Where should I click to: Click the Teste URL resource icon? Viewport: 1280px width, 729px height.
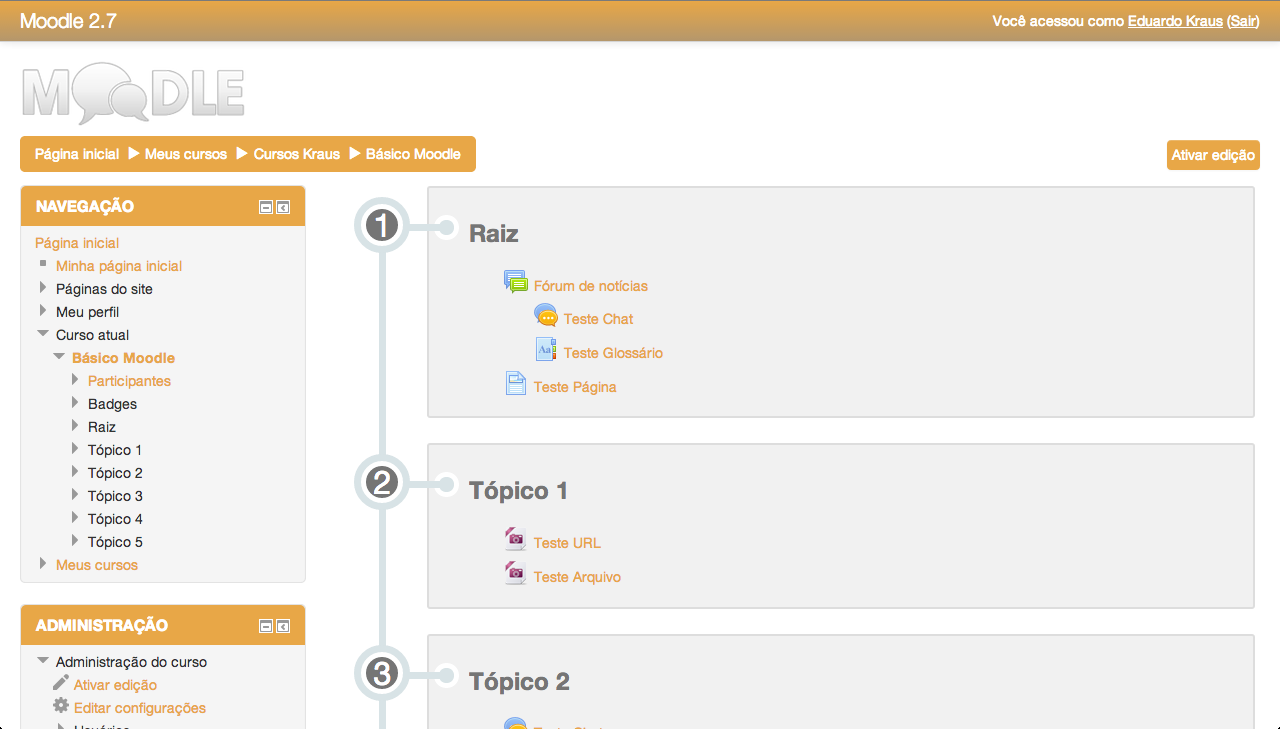pos(515,540)
